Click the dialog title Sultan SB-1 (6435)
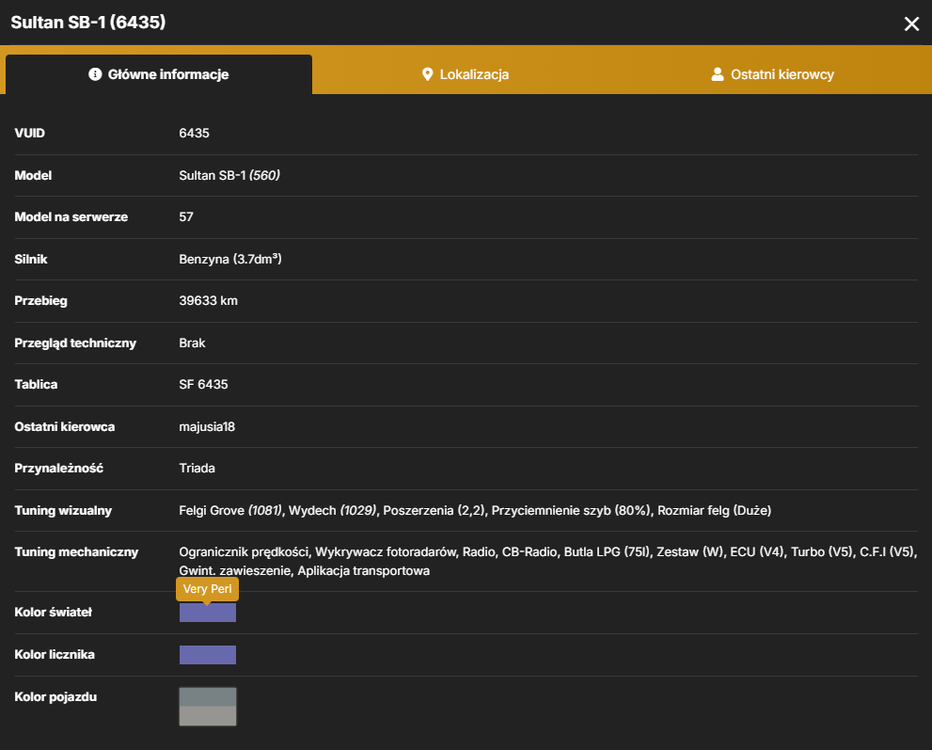 click(x=88, y=23)
